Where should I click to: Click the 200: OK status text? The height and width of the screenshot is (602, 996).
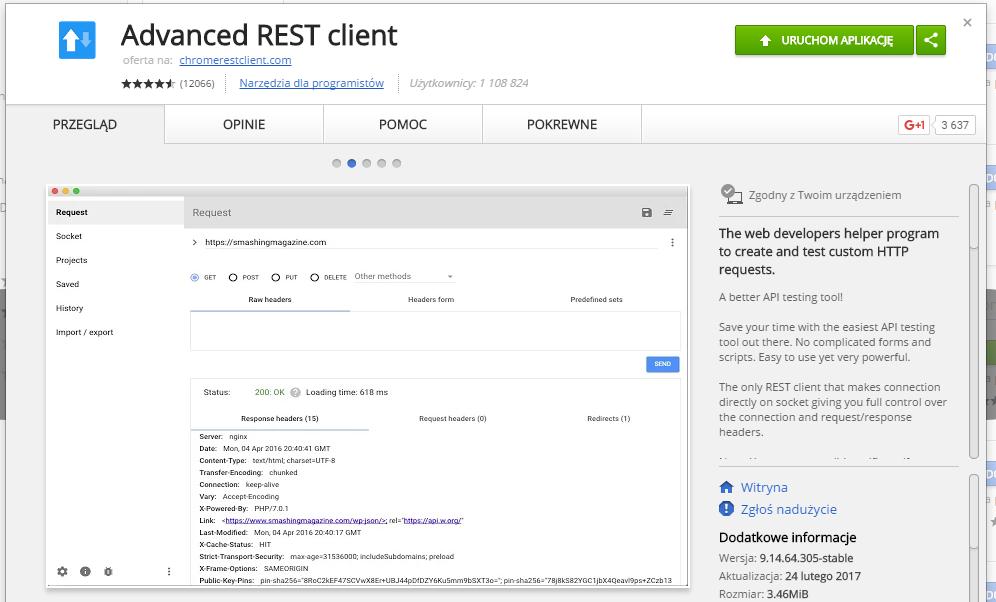(x=269, y=392)
